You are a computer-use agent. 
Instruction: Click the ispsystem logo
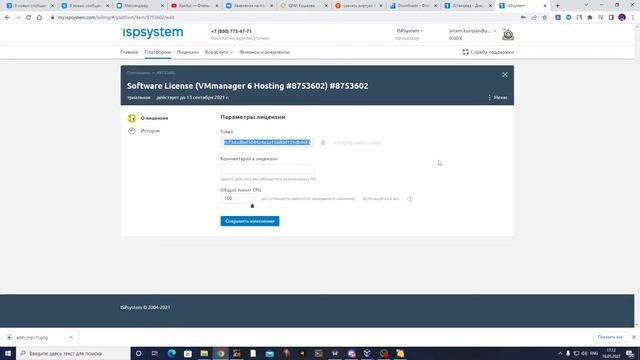153,33
